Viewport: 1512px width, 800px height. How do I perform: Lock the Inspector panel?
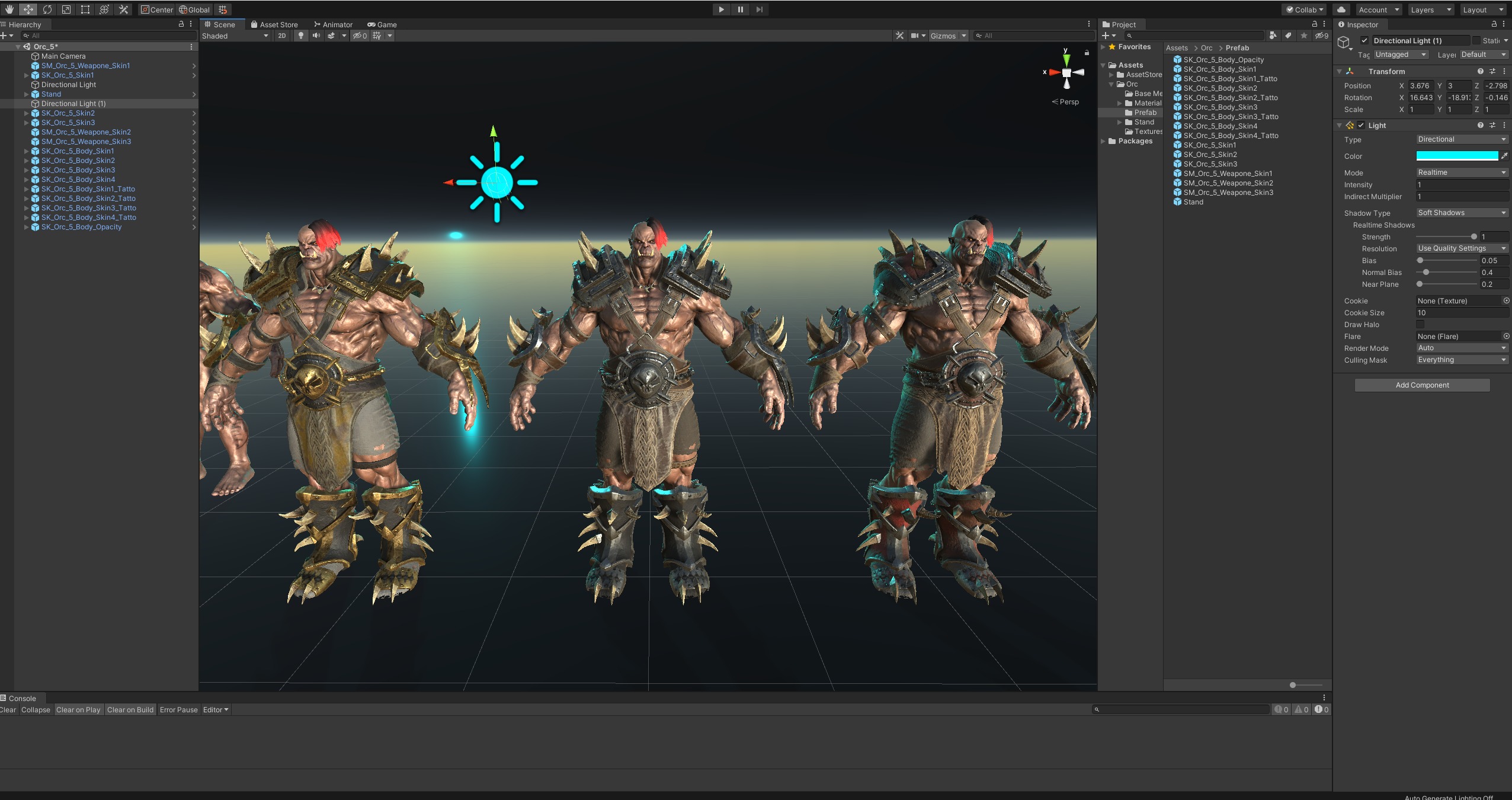[x=1494, y=24]
